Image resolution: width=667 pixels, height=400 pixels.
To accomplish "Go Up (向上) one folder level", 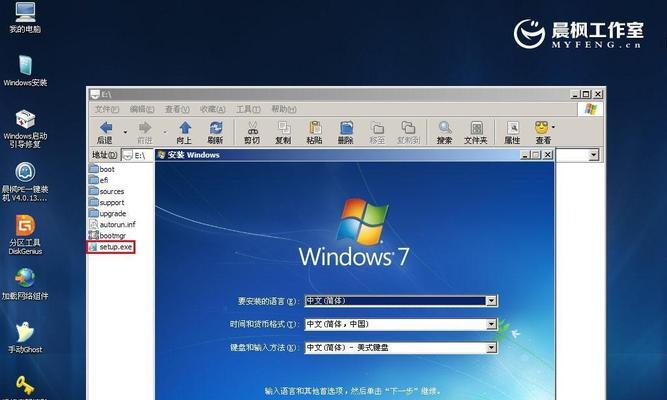I will (184, 132).
